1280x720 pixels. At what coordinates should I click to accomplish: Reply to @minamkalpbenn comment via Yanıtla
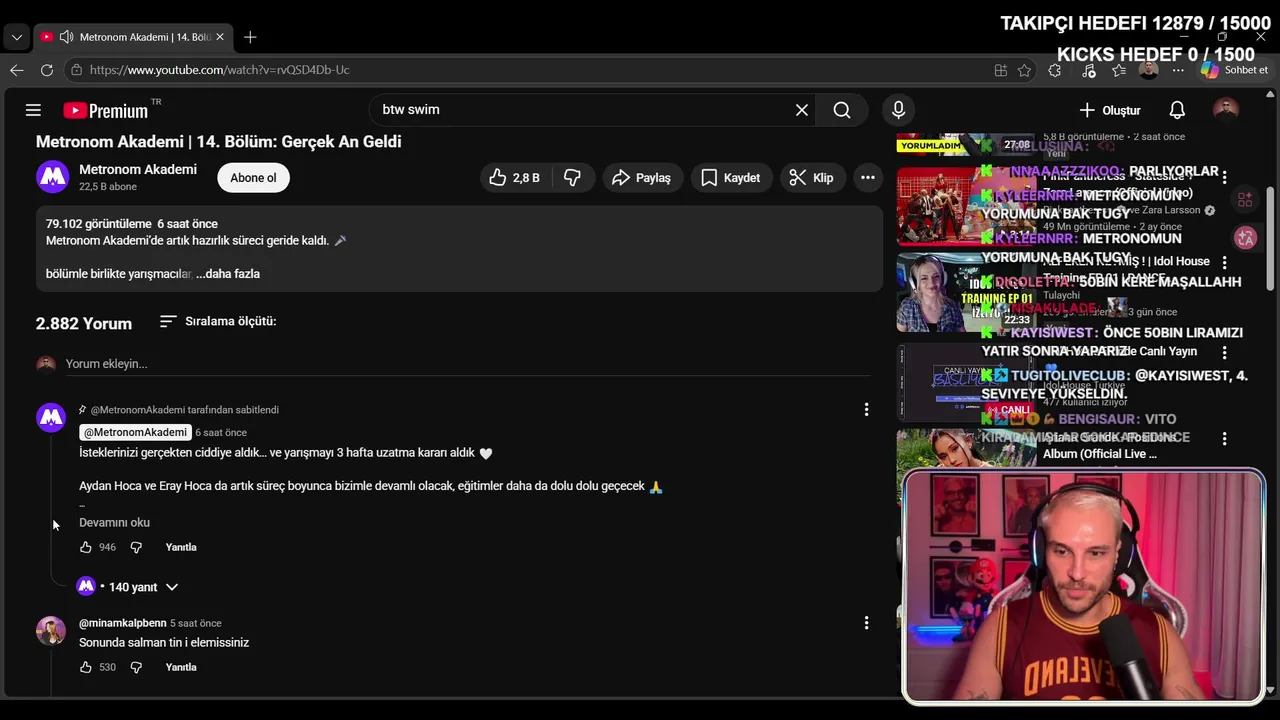[x=181, y=667]
